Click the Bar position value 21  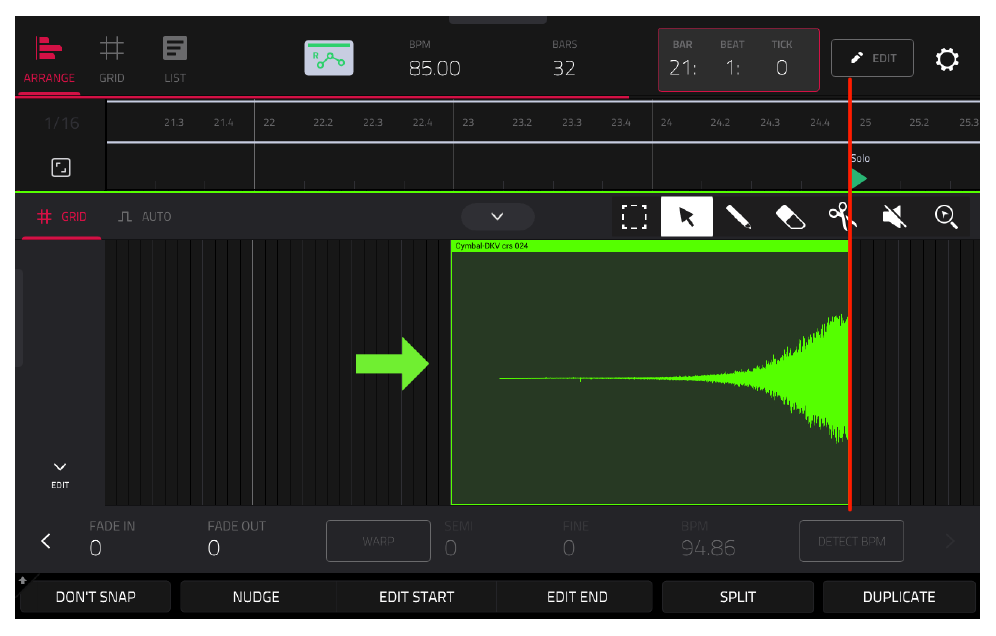click(682, 67)
